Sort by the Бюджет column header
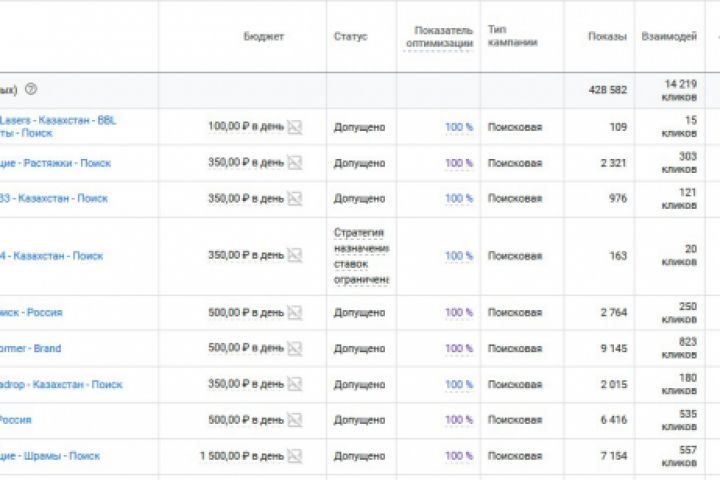Screen dimensions: 720x480 pos(264,37)
